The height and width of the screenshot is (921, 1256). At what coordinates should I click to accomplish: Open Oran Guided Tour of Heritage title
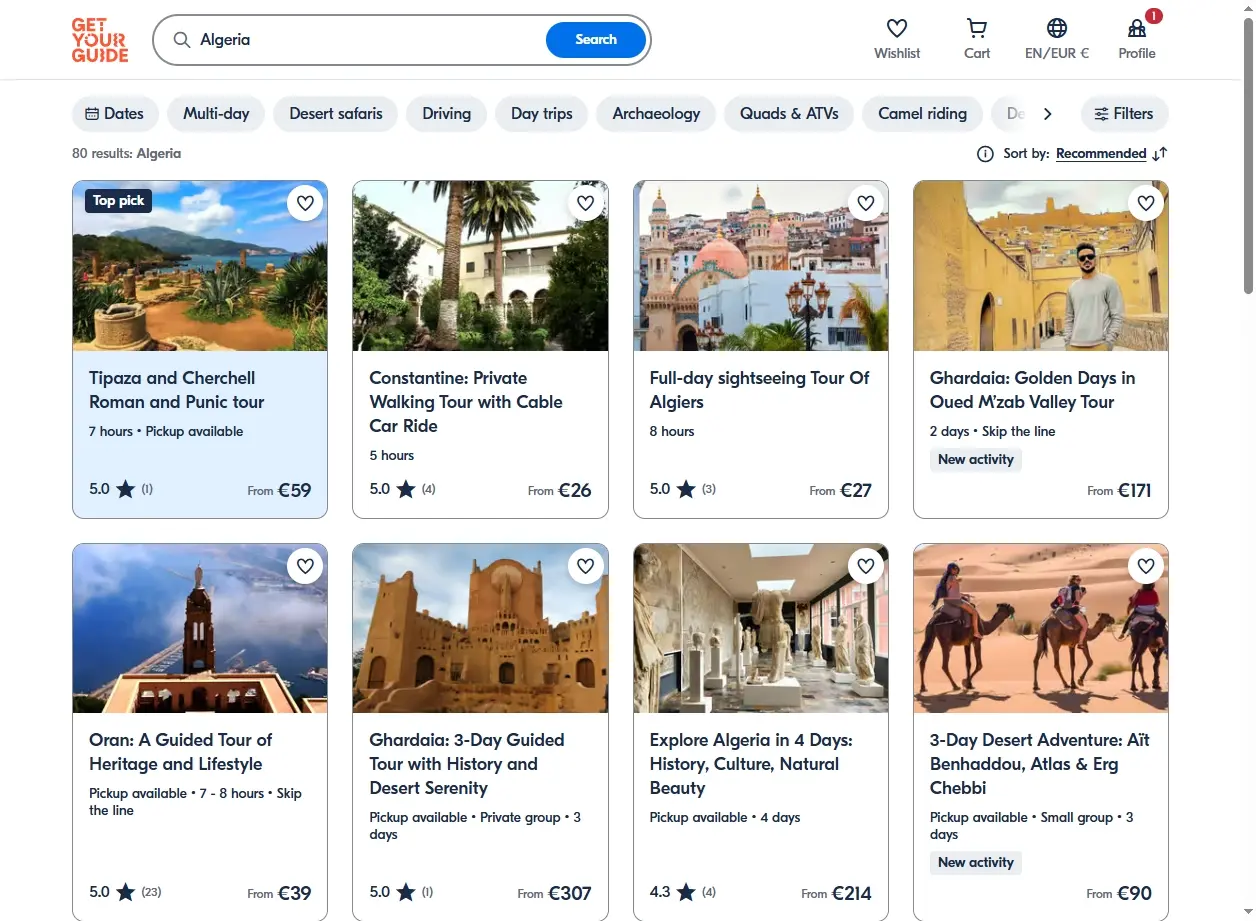180,752
